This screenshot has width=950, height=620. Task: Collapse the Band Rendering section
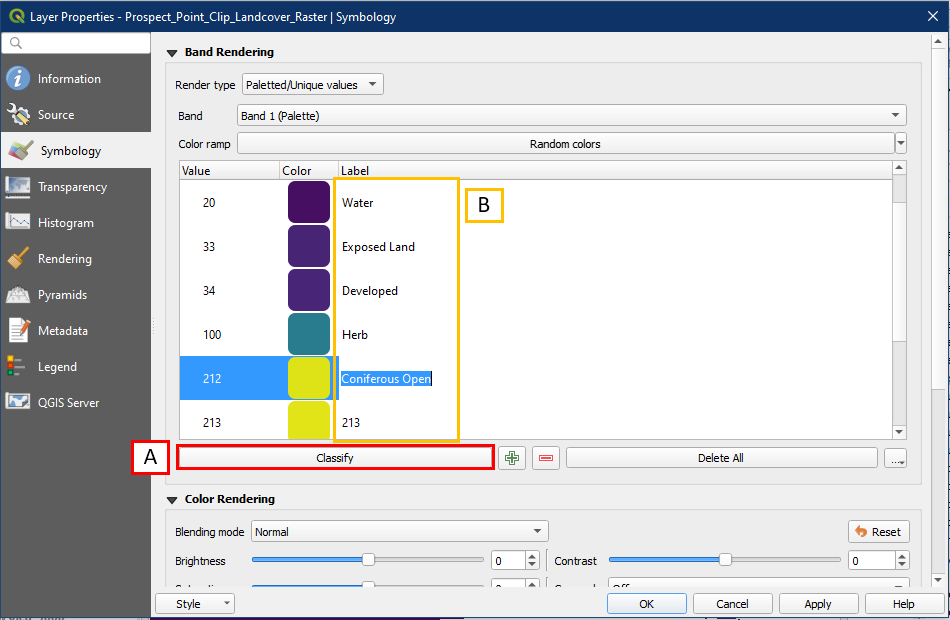tap(172, 52)
